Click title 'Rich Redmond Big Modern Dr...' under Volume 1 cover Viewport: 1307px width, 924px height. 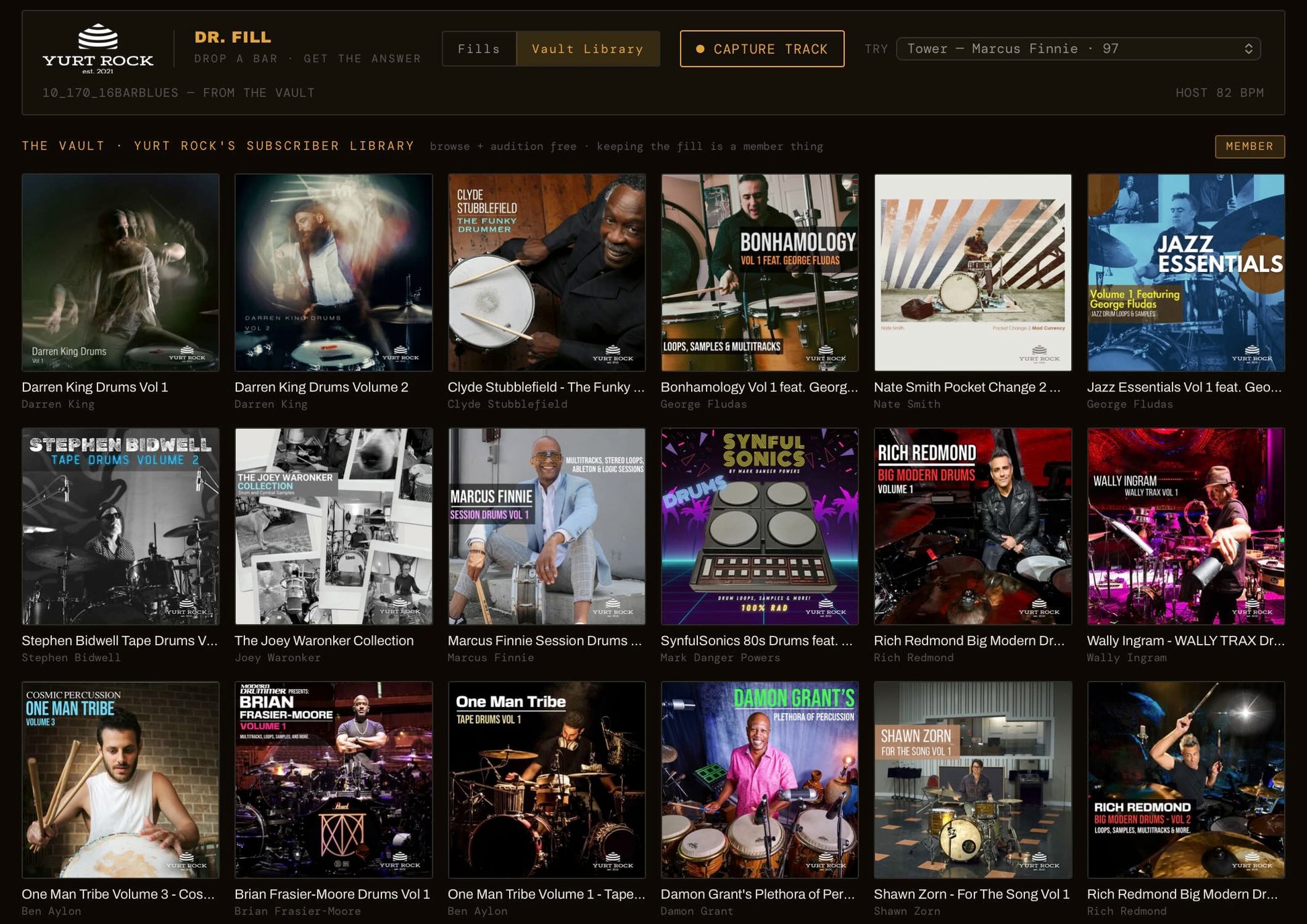click(969, 641)
